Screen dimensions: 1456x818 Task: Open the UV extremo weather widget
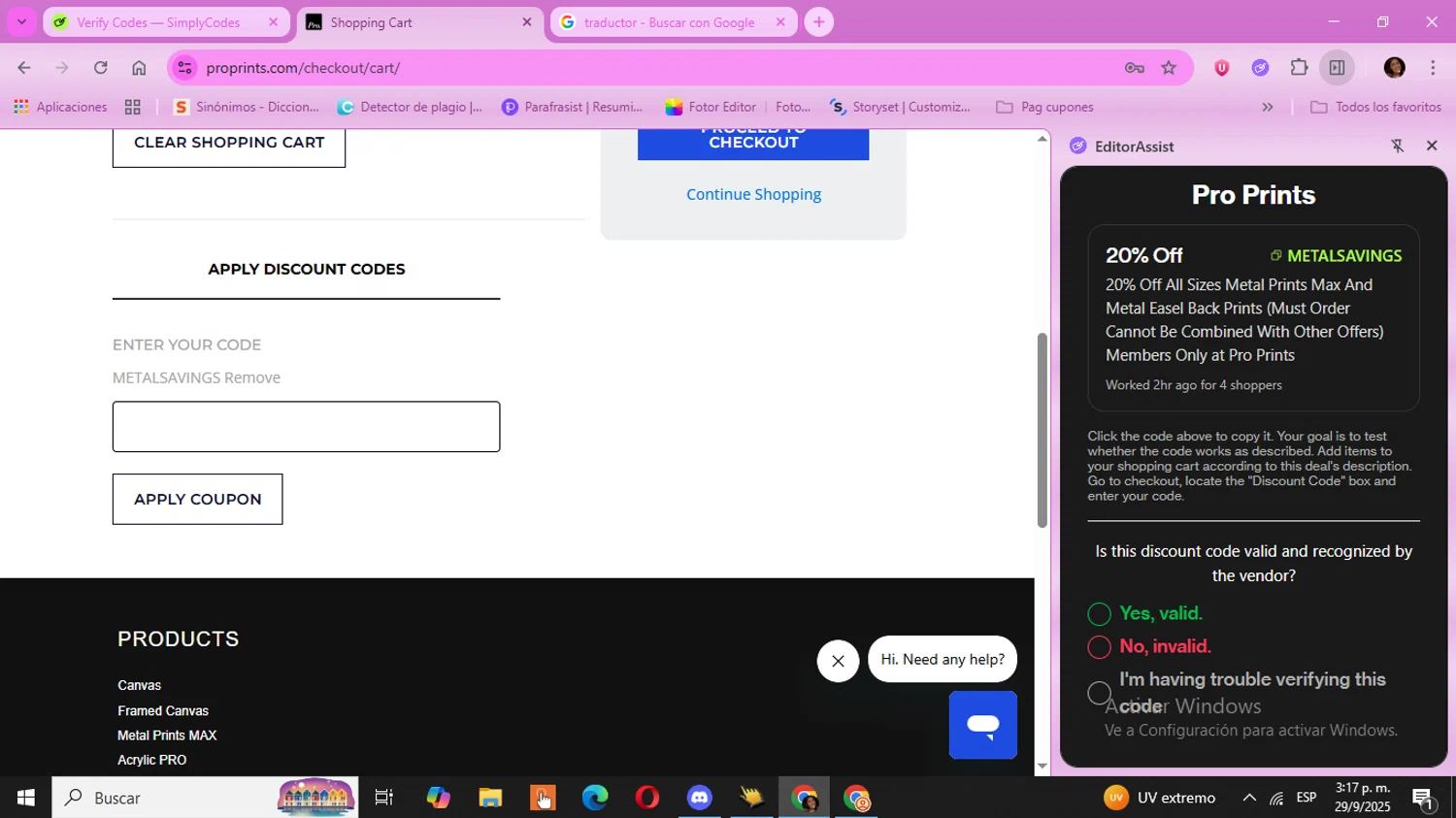[x=1160, y=798]
